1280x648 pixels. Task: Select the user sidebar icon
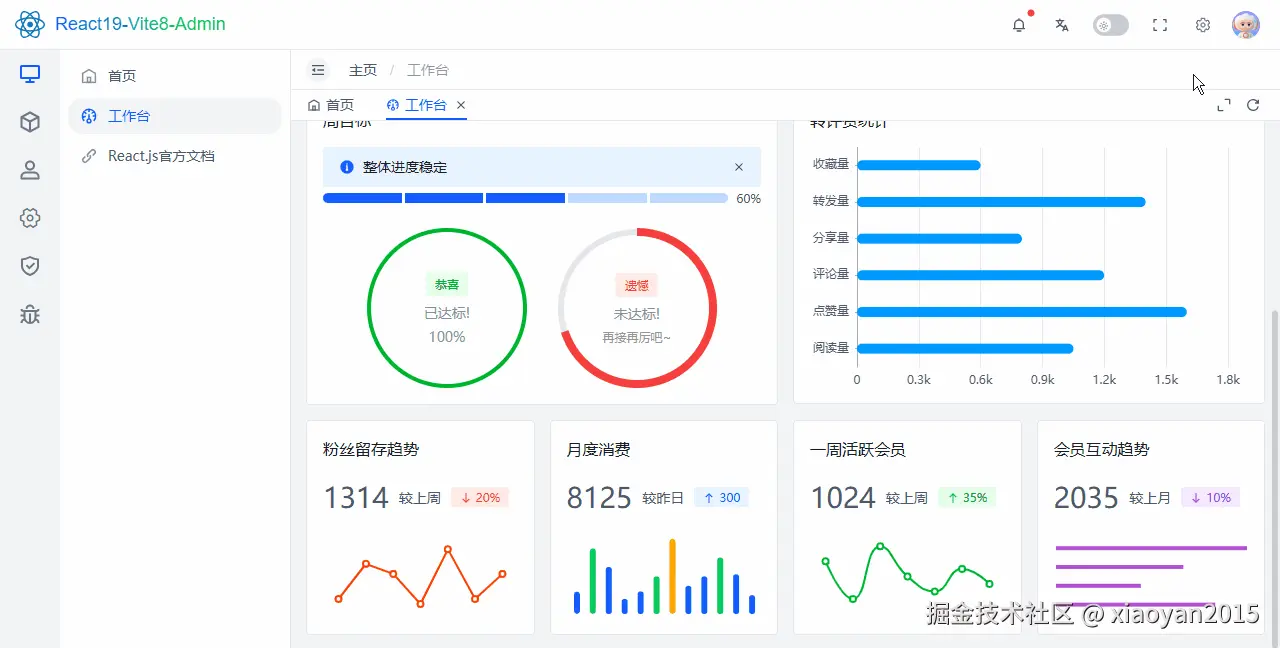point(30,170)
